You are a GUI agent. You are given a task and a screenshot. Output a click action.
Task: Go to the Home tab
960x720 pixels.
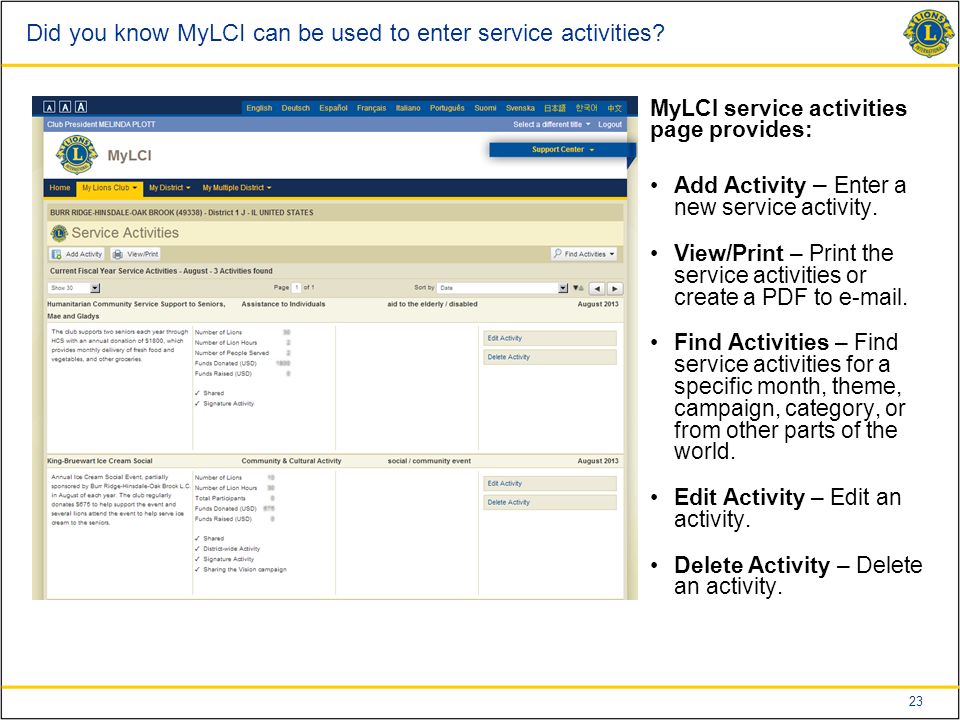point(60,188)
